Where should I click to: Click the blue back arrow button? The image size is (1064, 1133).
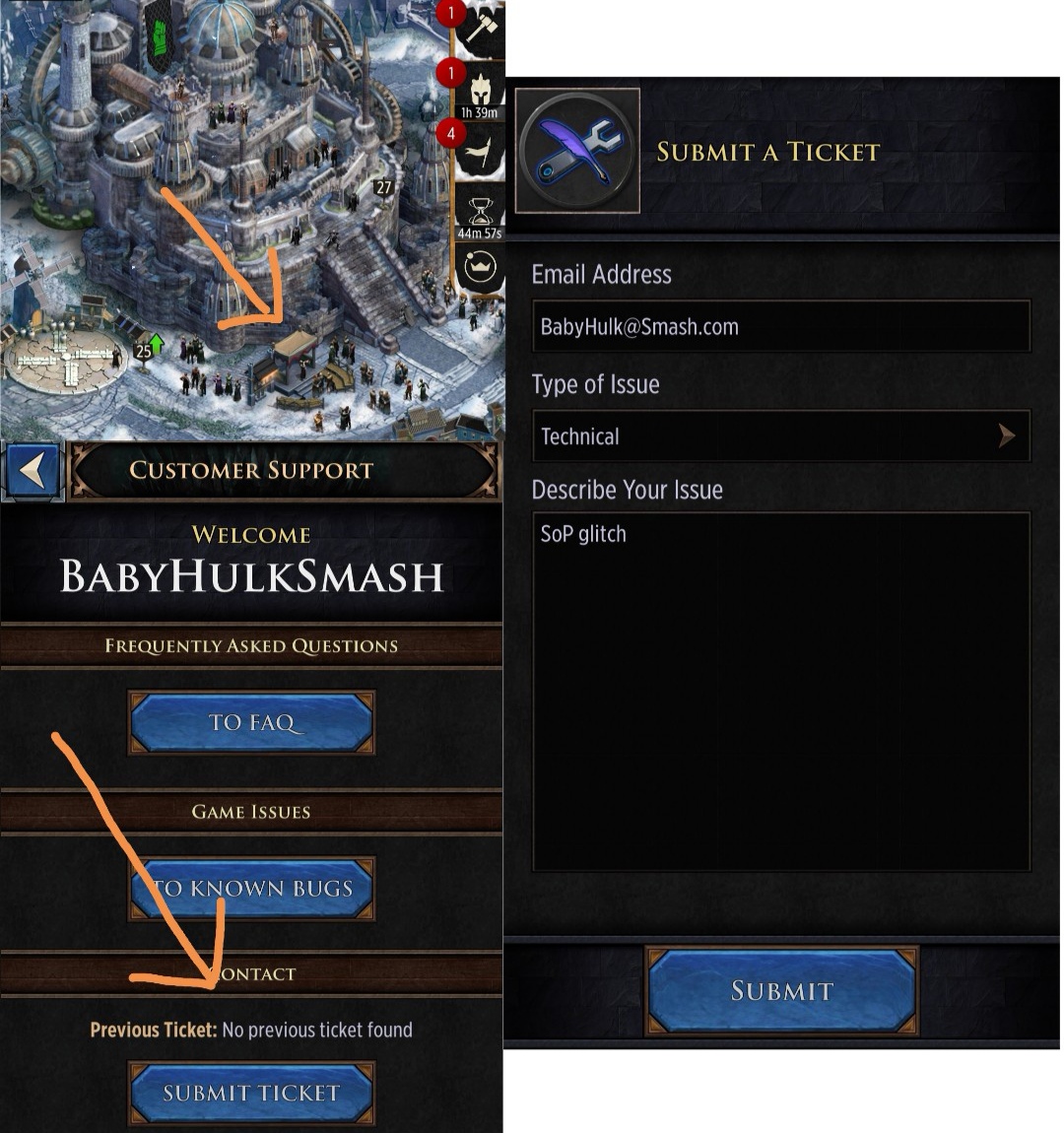33,471
